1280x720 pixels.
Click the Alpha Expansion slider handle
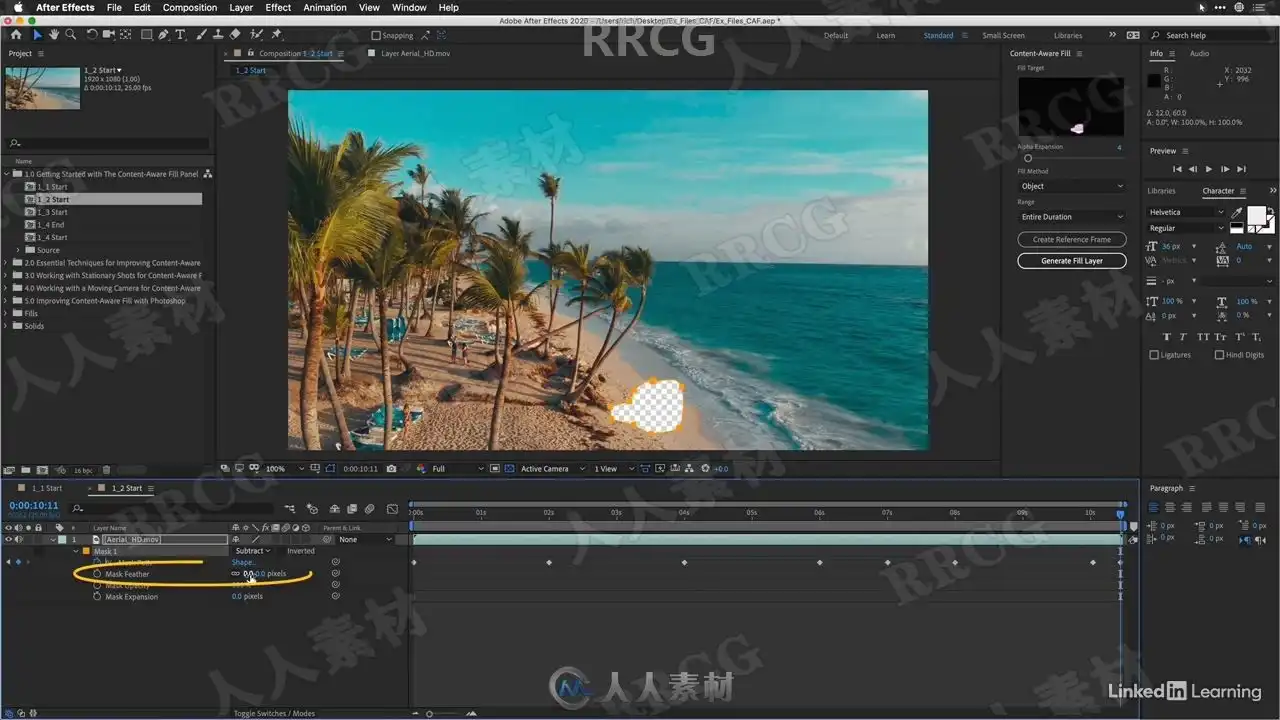pyautogui.click(x=1027, y=158)
